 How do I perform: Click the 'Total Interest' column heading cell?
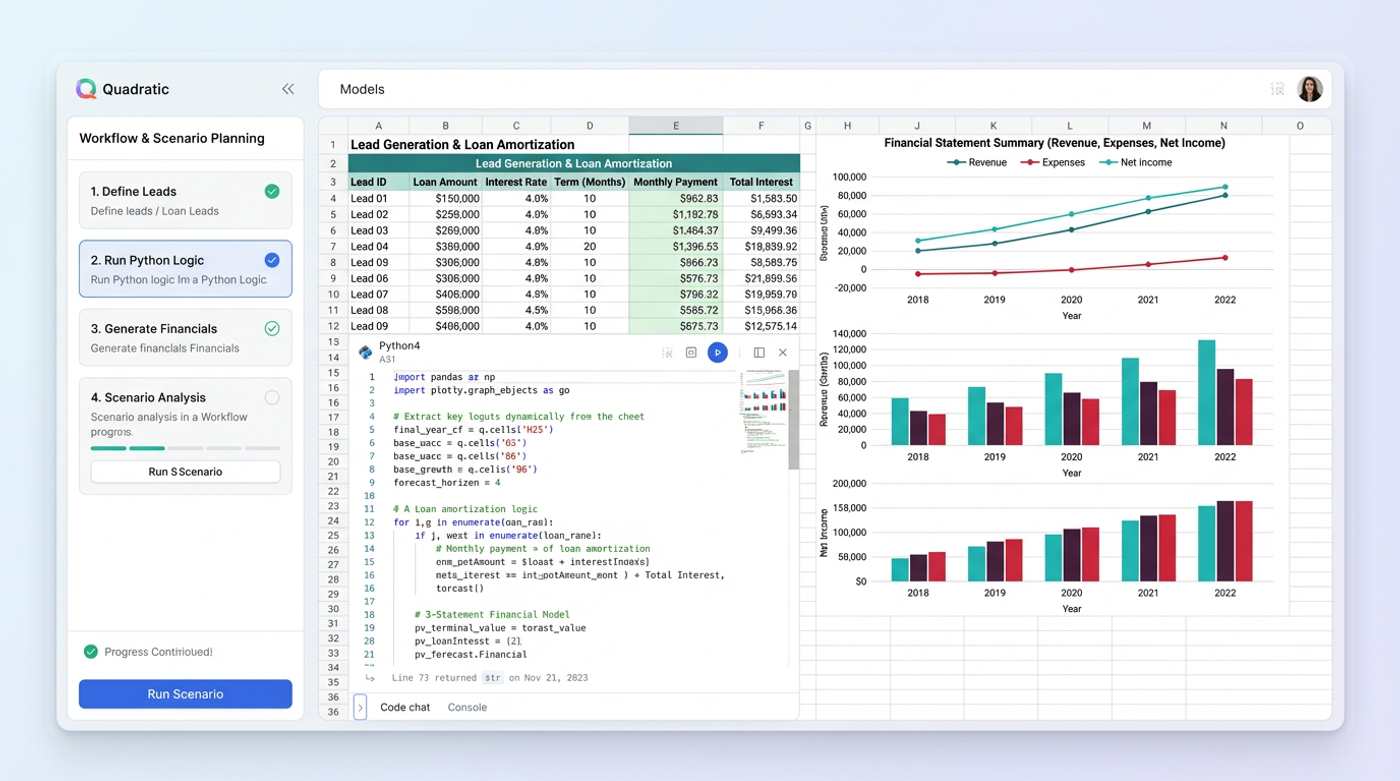click(762, 182)
